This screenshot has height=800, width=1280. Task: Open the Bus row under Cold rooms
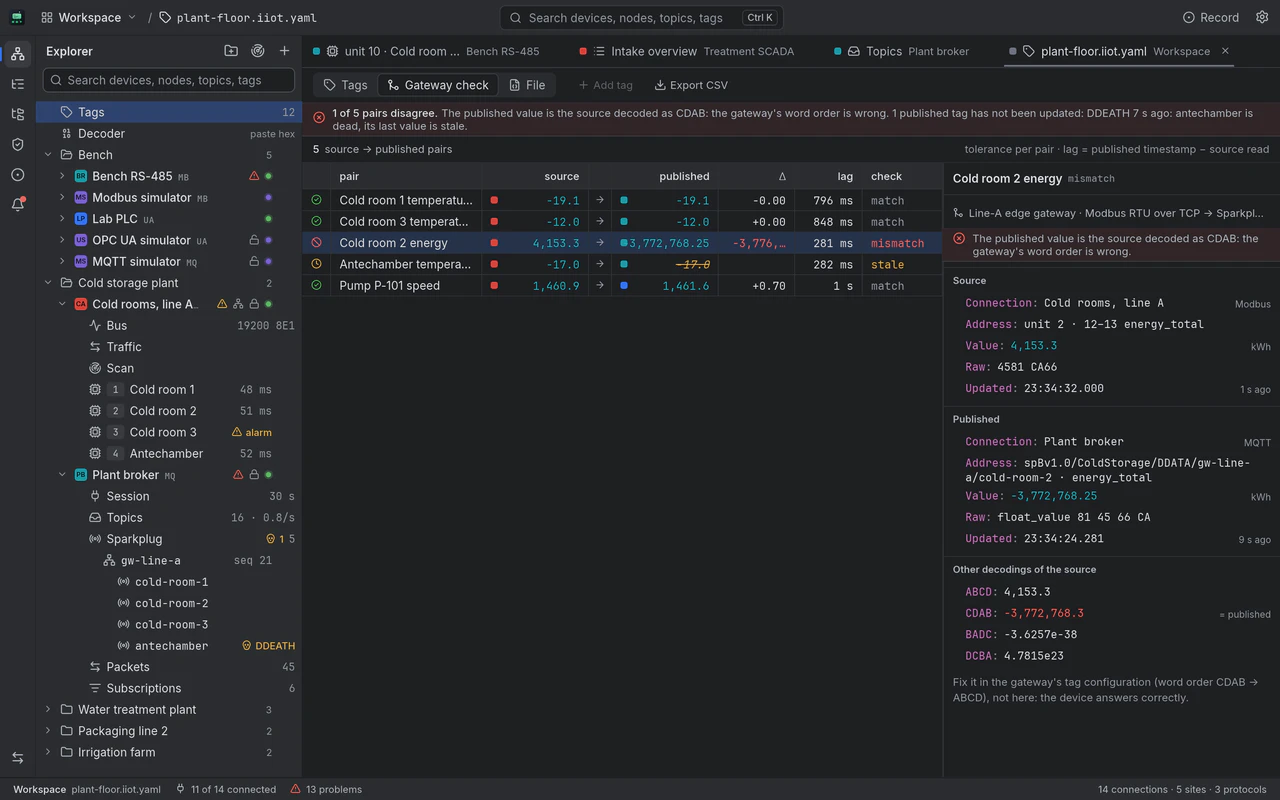(169, 325)
